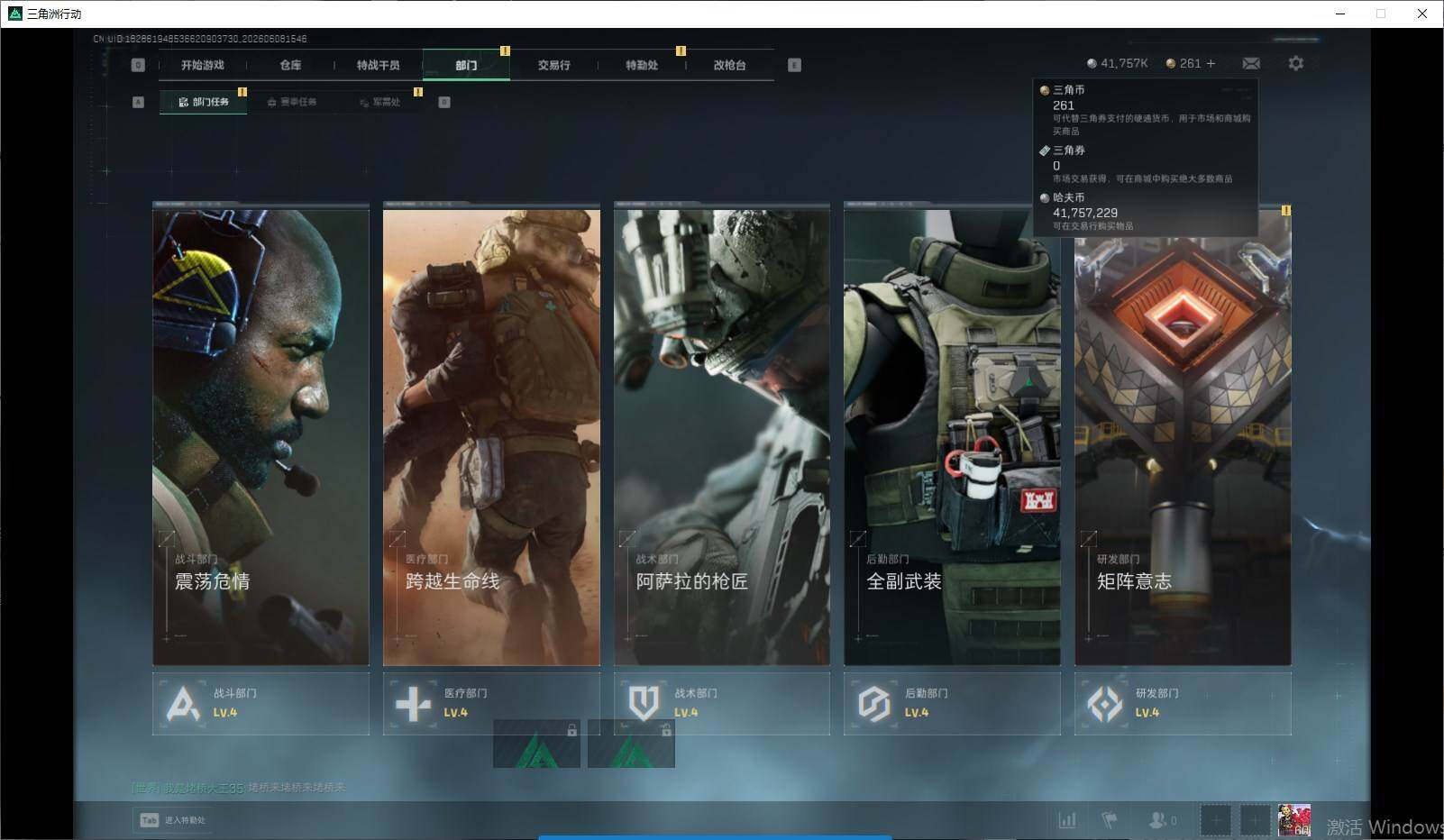The height and width of the screenshot is (840, 1444).
Task: Open the 特勤处 tab
Action: click(642, 65)
